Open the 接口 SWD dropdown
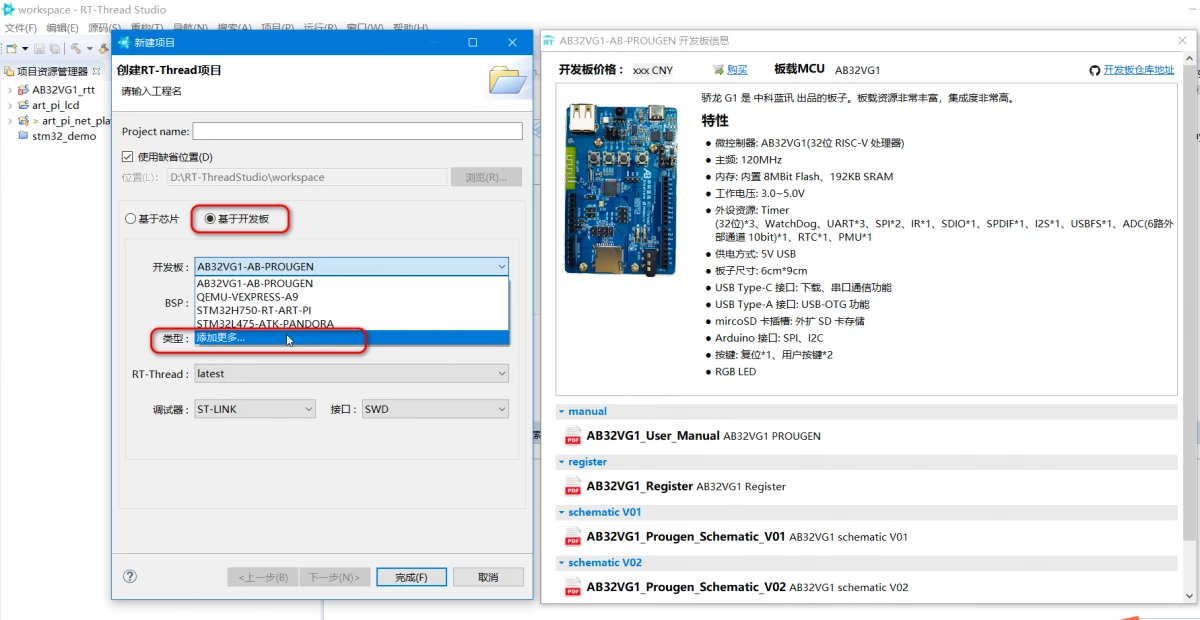Screen dimensions: 1200x620 coord(435,409)
